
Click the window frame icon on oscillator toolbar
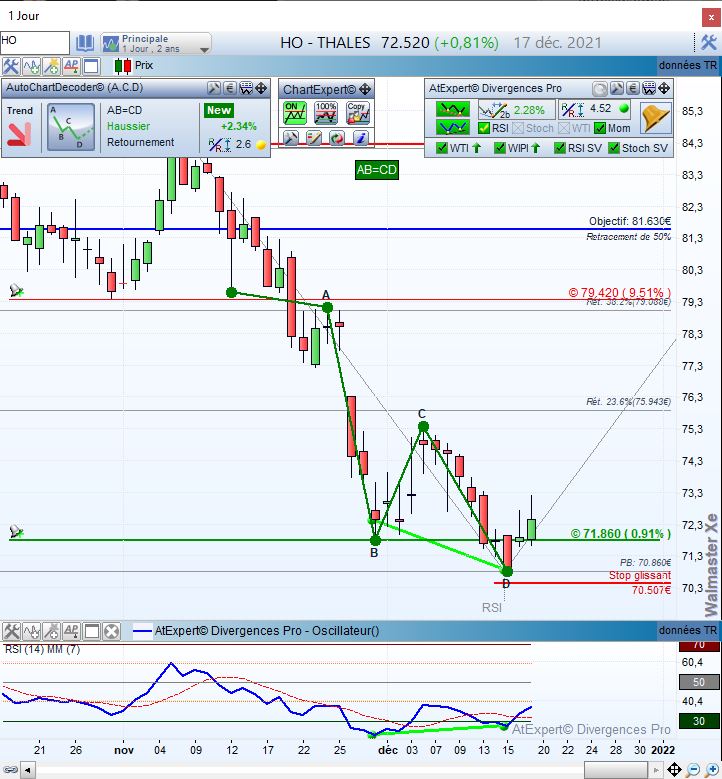click(x=92, y=631)
